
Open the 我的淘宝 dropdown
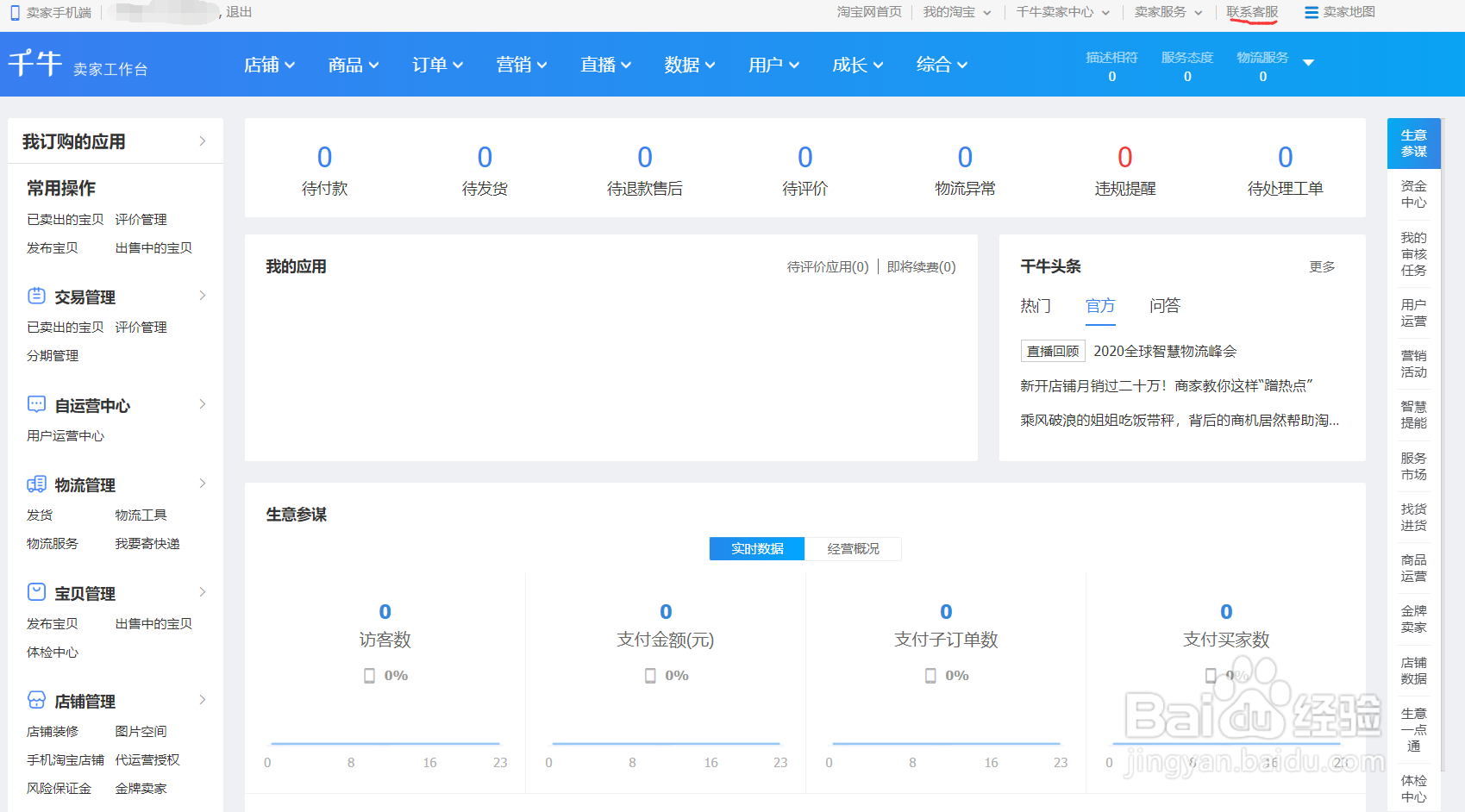[957, 12]
